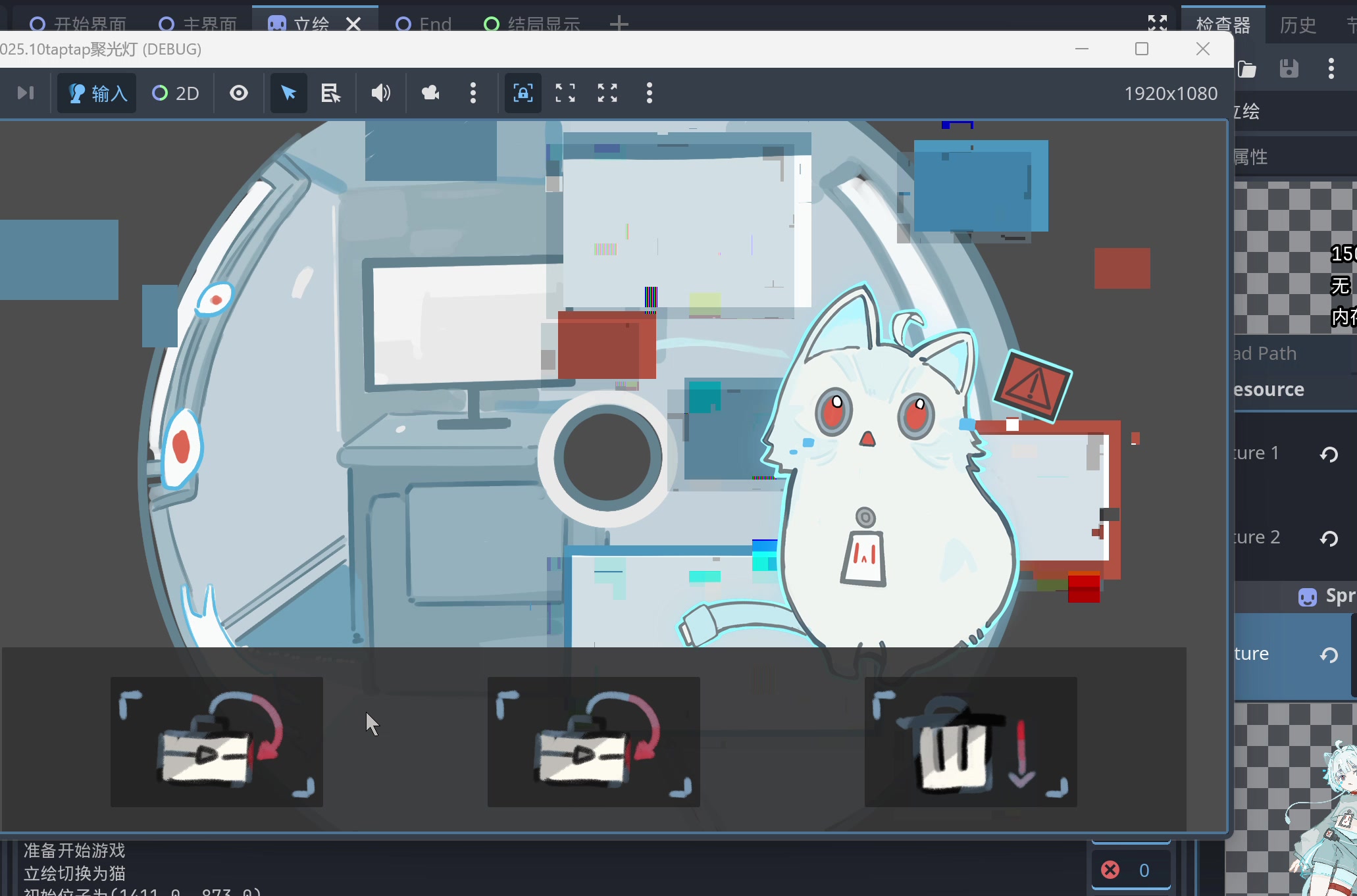1357x896 pixels.
Task: Open the 历史 history panel tab
Action: point(1298,25)
